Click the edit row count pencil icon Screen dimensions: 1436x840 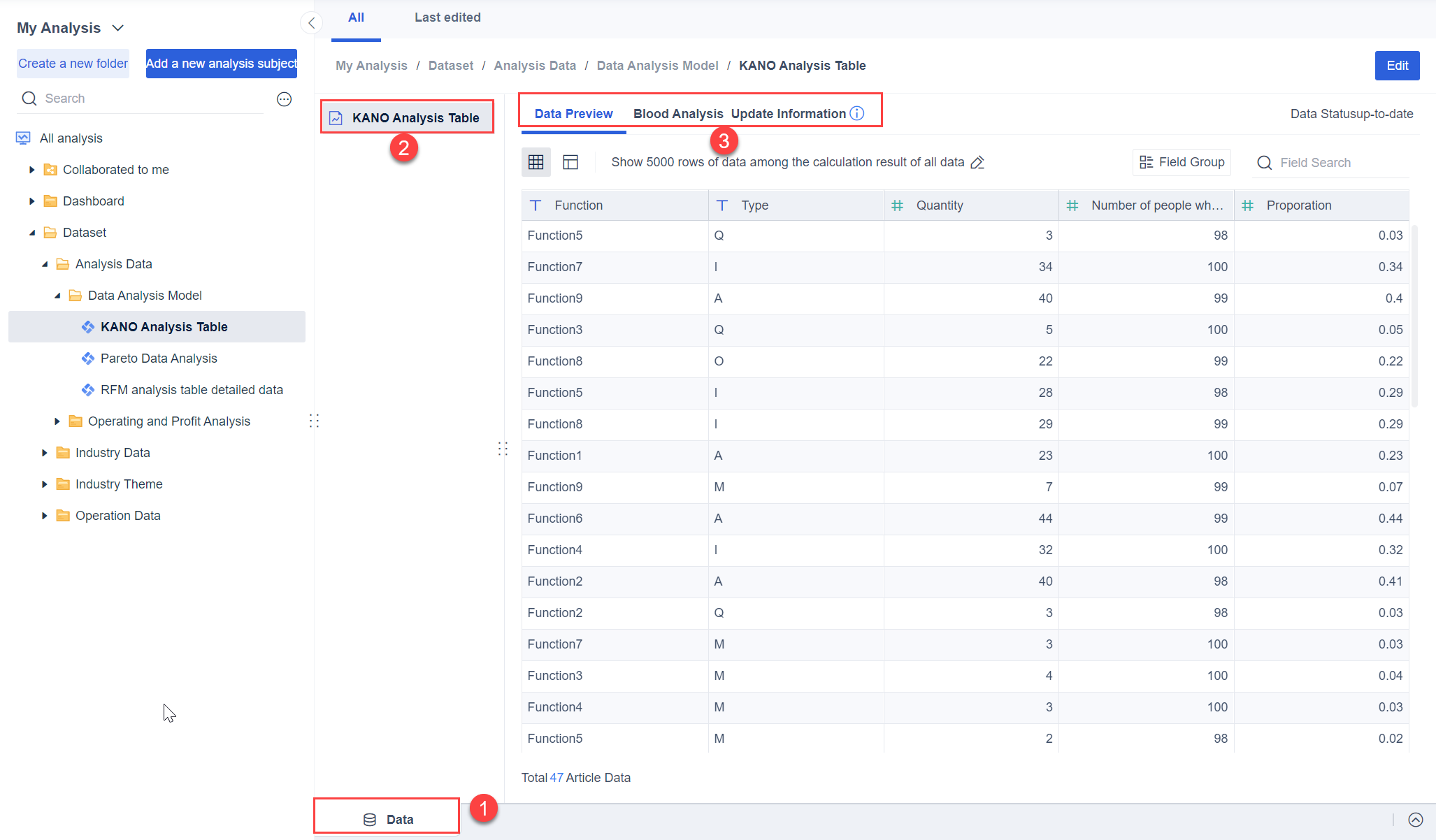click(x=977, y=162)
